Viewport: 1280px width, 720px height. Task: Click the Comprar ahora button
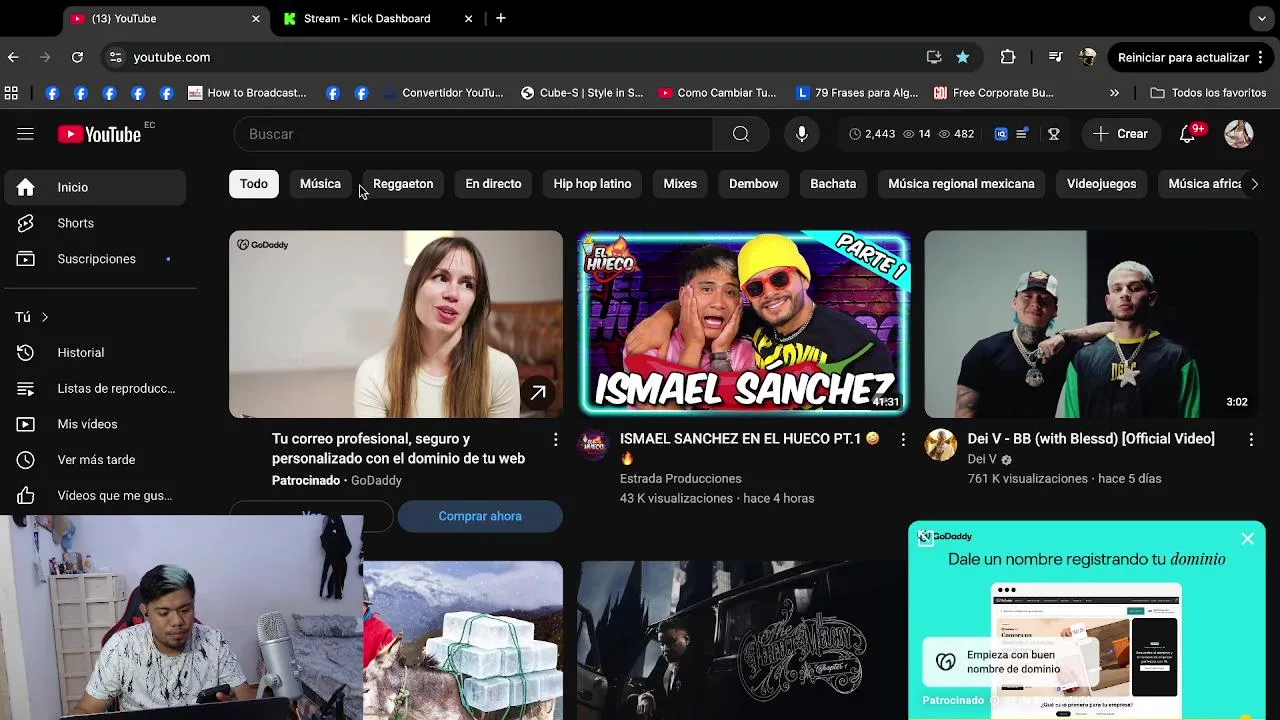480,516
